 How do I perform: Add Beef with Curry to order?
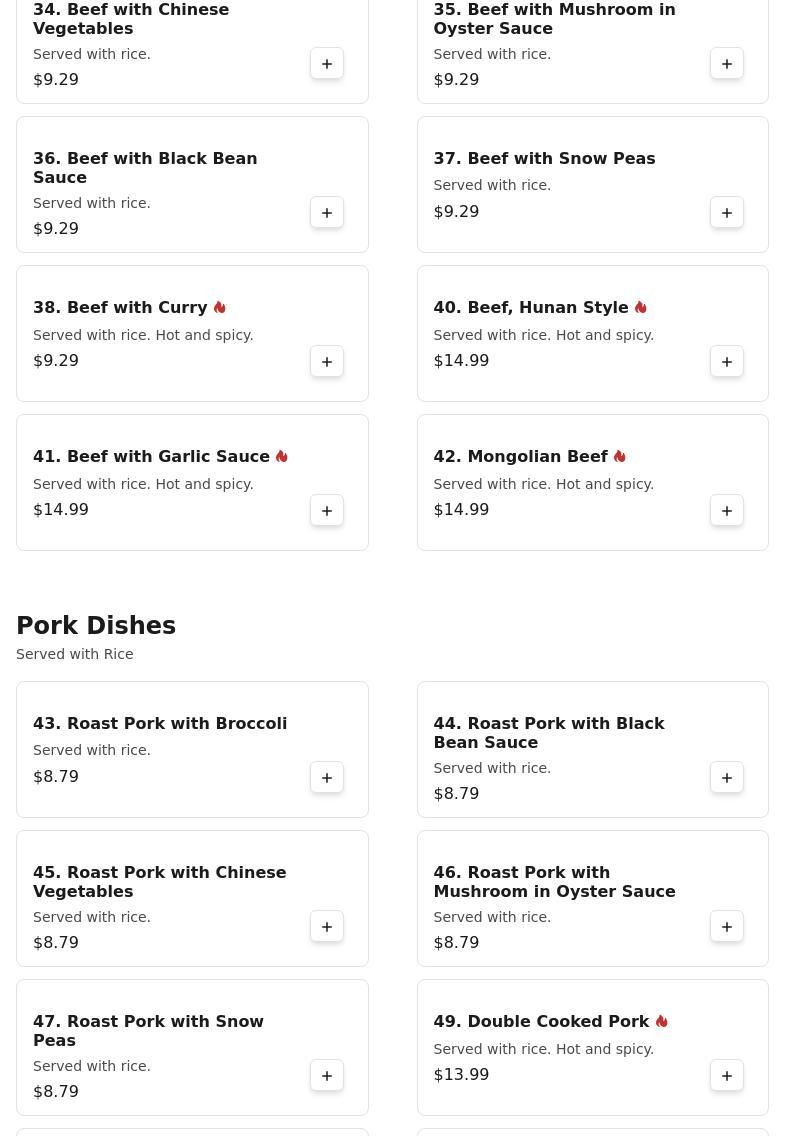click(327, 362)
